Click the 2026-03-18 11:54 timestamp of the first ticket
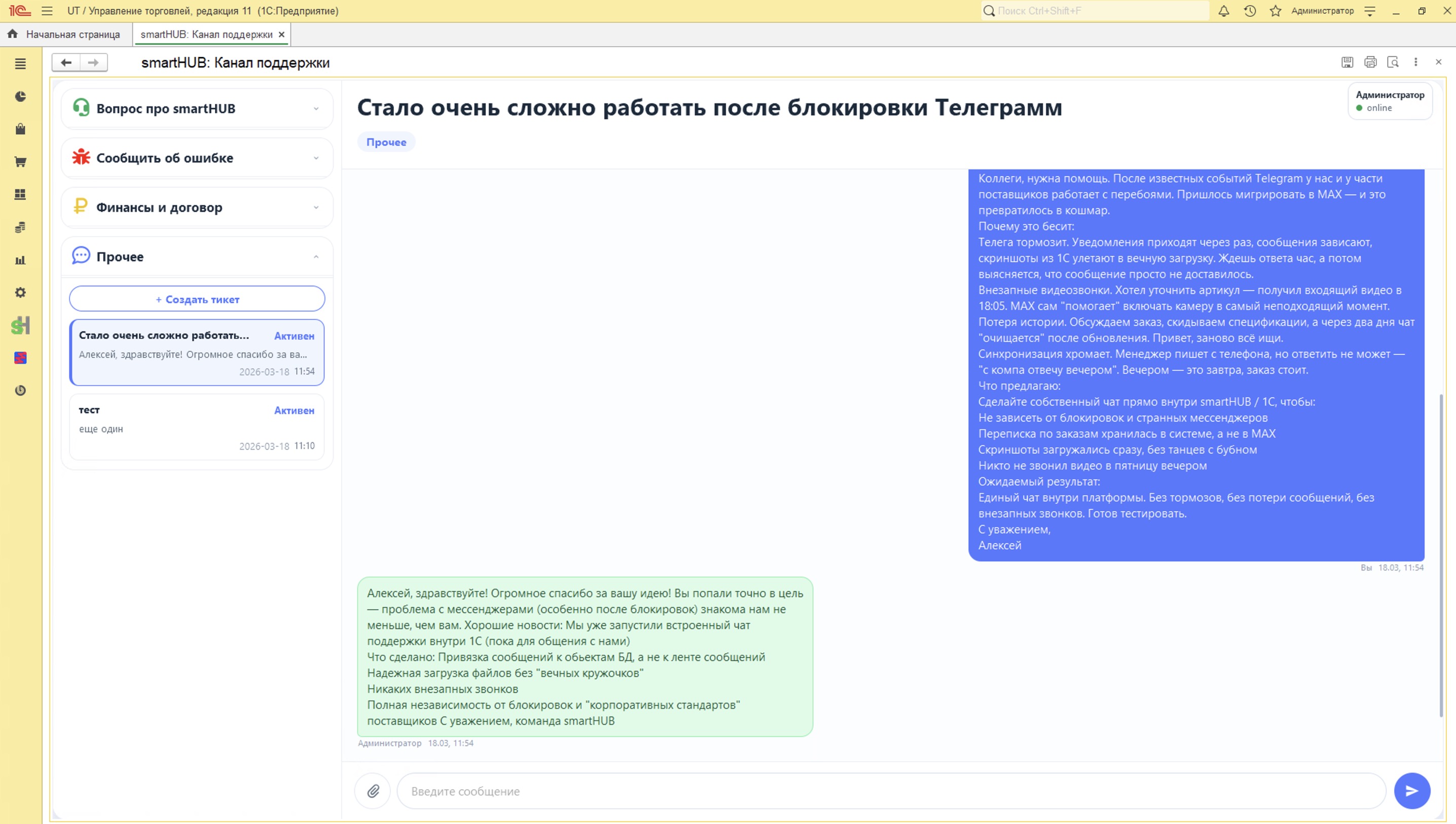This screenshot has width=1456, height=824. click(277, 372)
